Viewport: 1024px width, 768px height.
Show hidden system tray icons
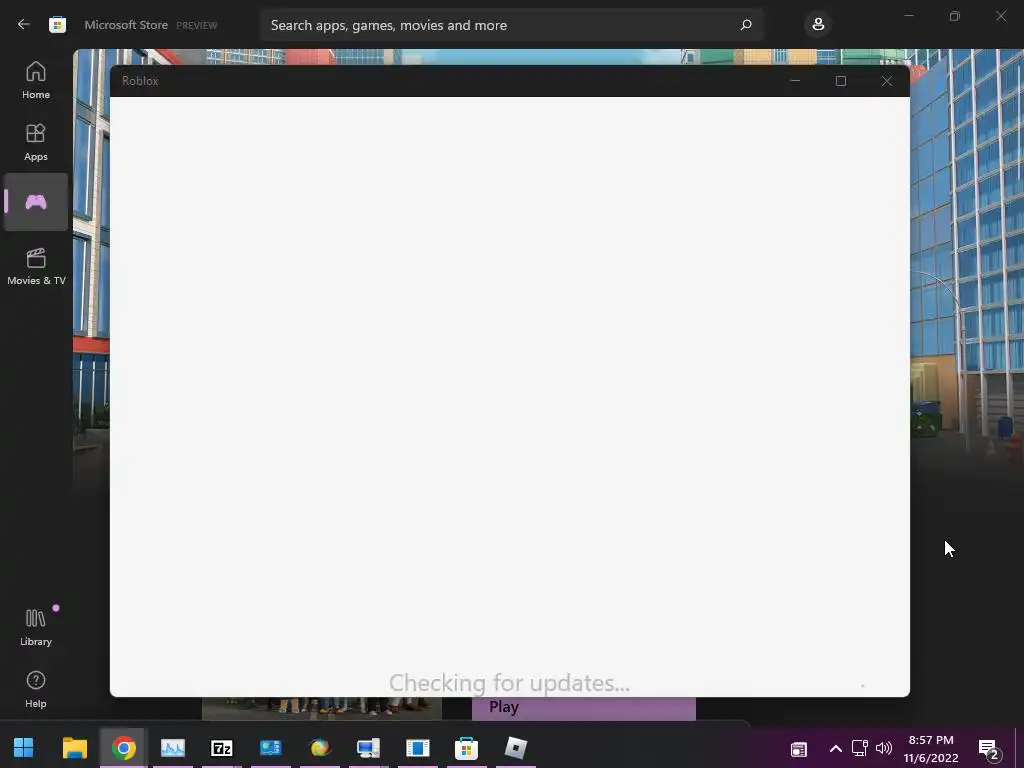click(x=835, y=748)
